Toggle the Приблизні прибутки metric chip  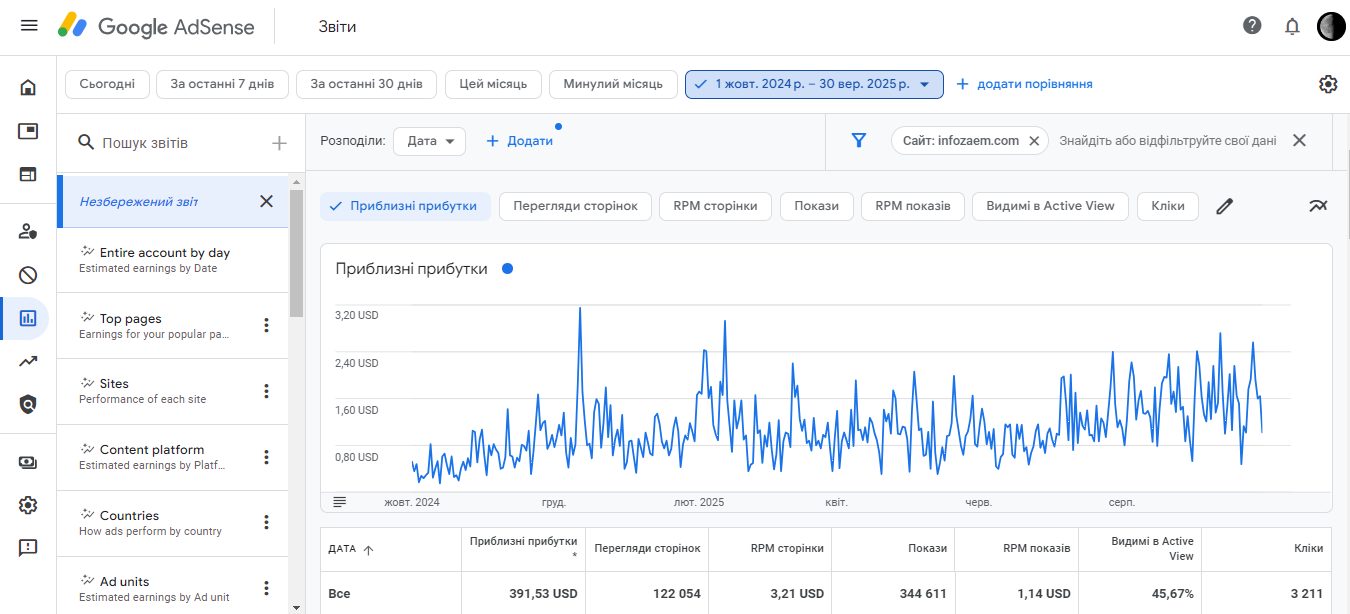(x=405, y=206)
